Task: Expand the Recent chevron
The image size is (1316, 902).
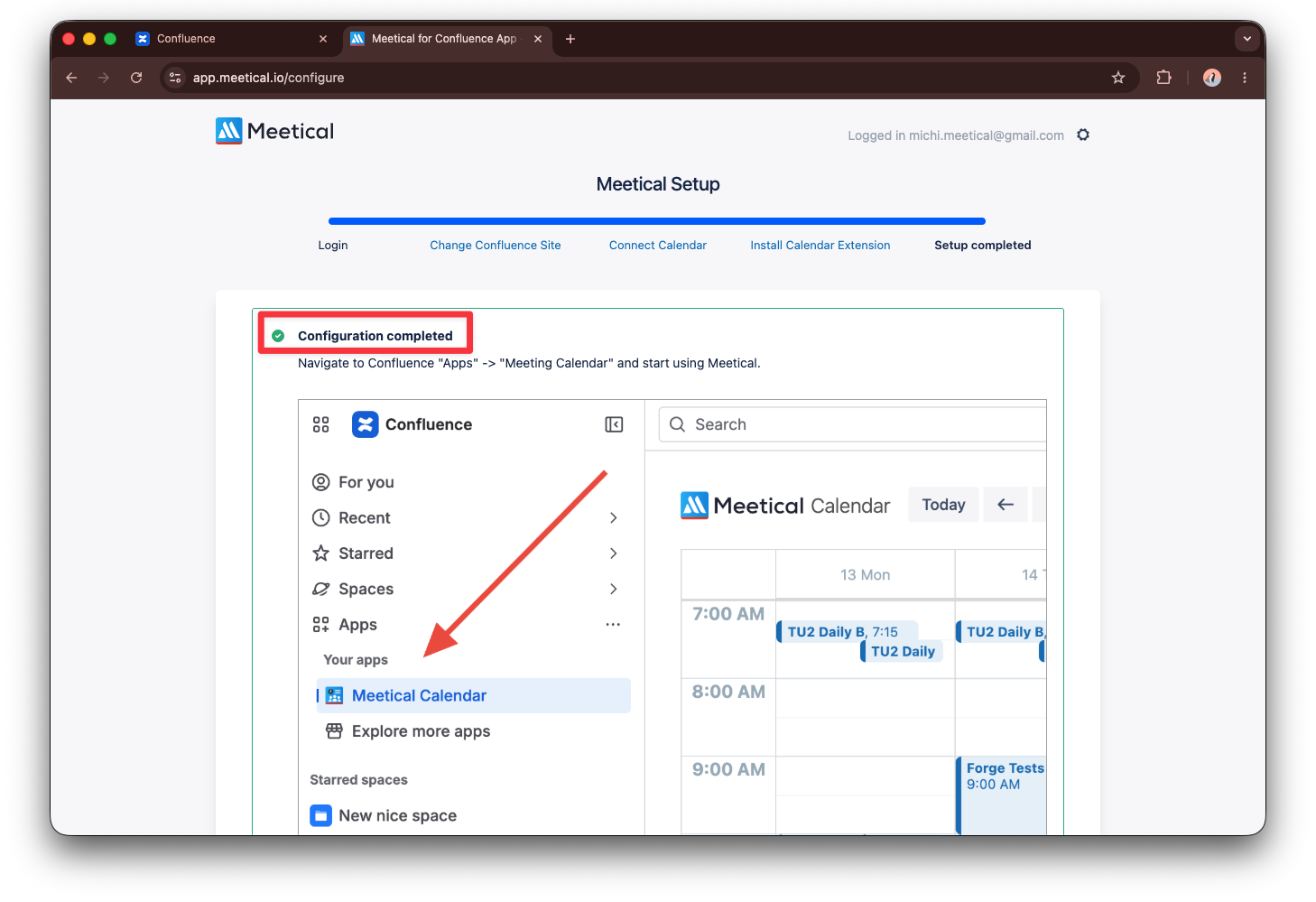Action: 614,517
